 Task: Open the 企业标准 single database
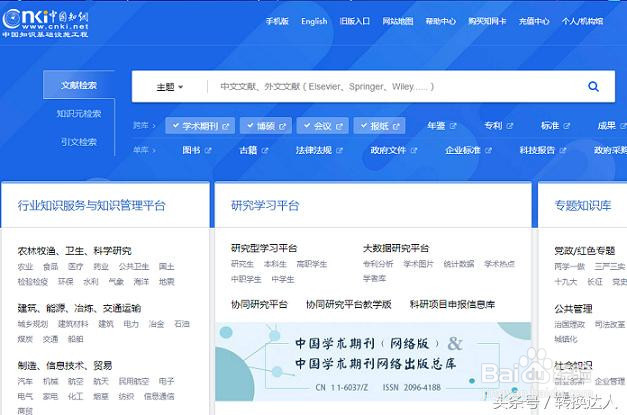click(x=463, y=150)
